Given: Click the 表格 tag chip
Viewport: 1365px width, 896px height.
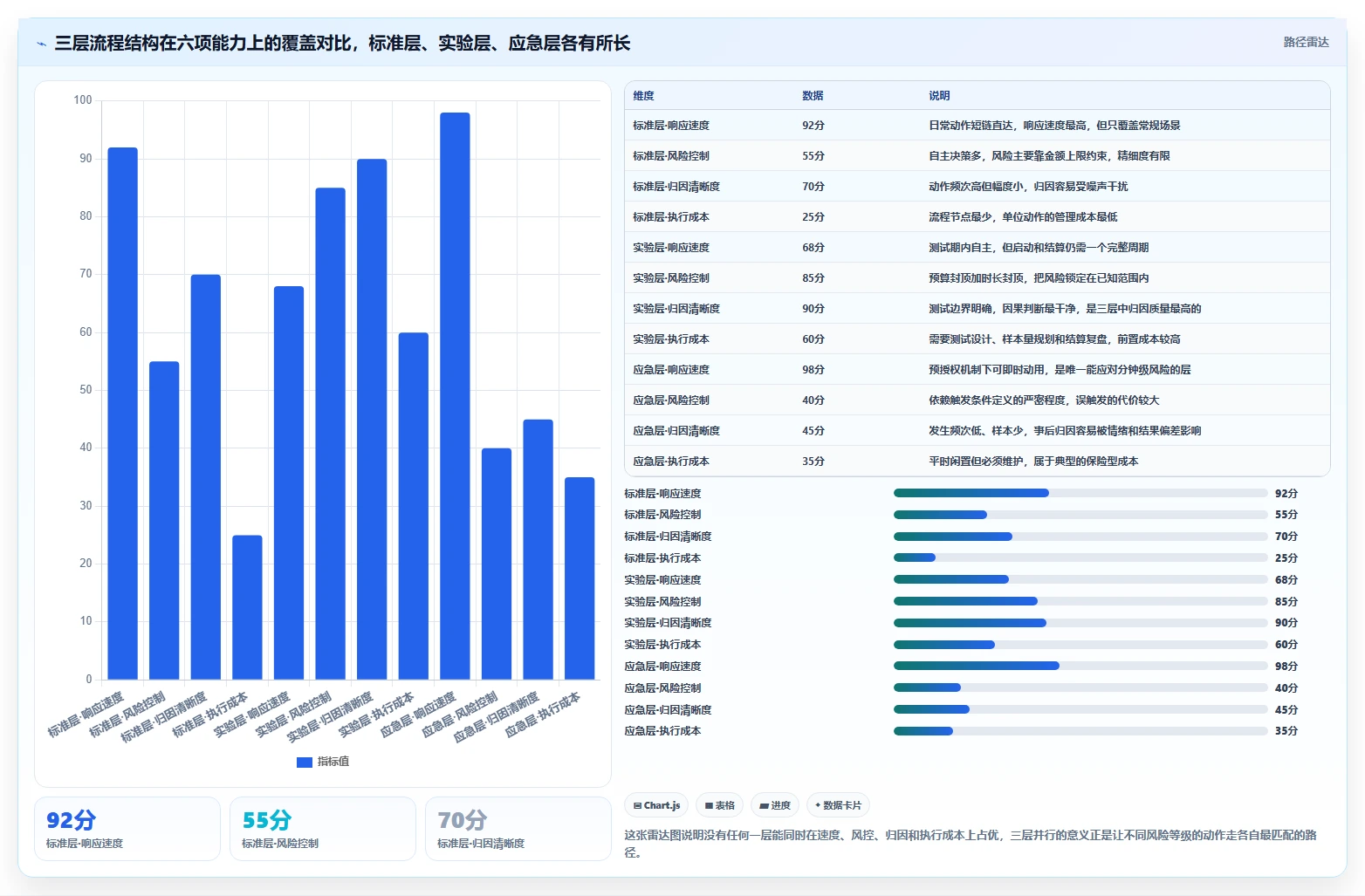Looking at the screenshot, I should [720, 805].
